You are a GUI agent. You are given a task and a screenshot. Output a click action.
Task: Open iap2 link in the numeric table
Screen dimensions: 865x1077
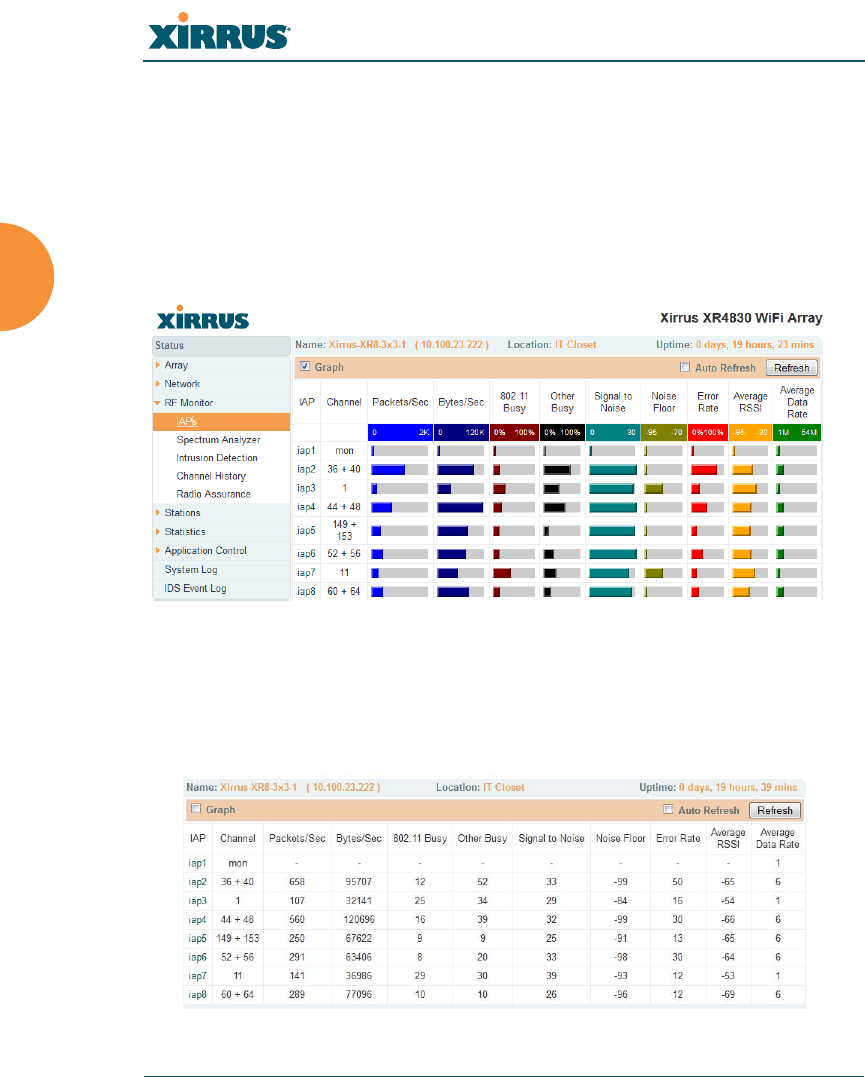click(197, 882)
